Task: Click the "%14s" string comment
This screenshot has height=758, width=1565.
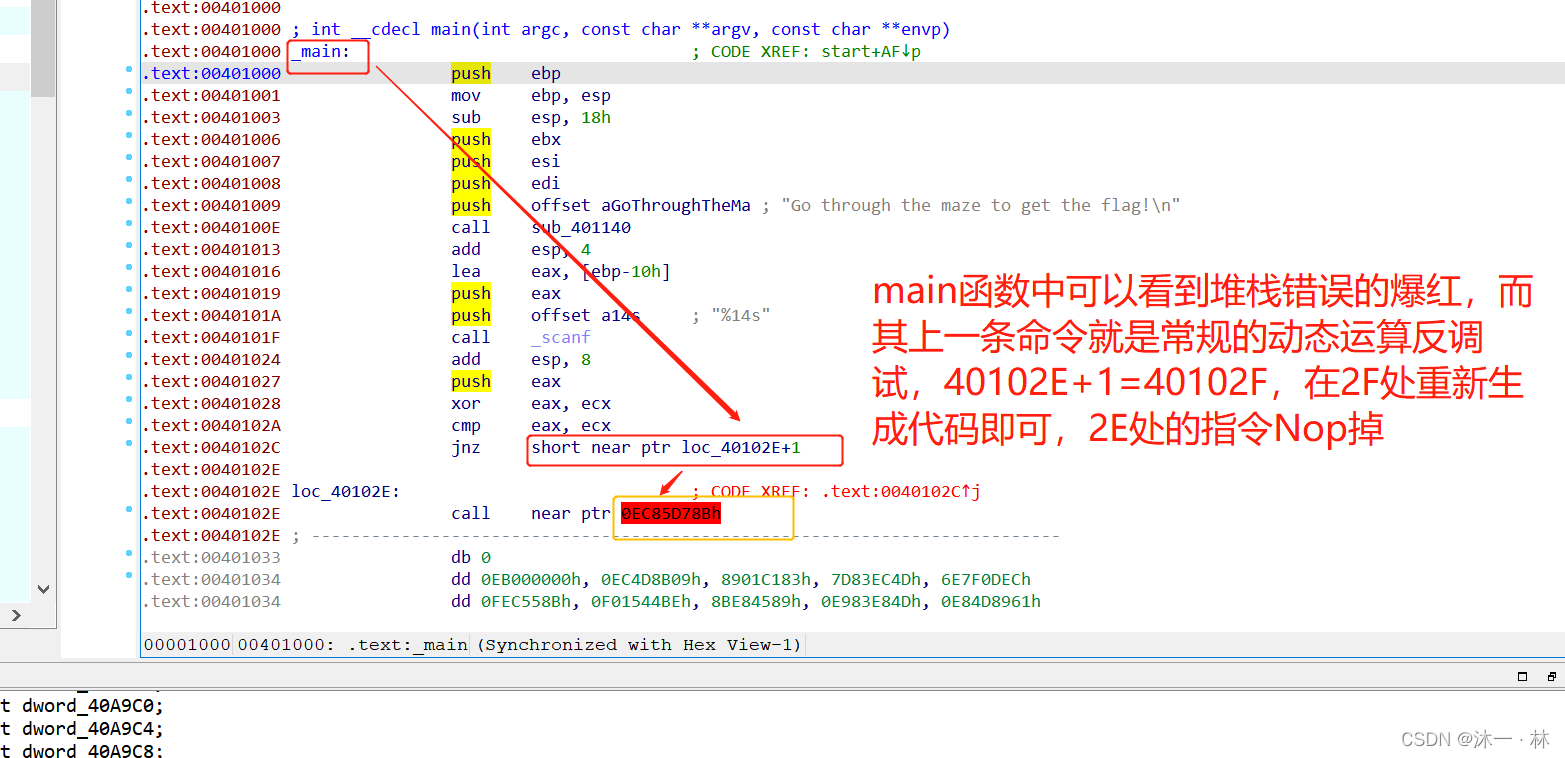Action: pos(731,315)
